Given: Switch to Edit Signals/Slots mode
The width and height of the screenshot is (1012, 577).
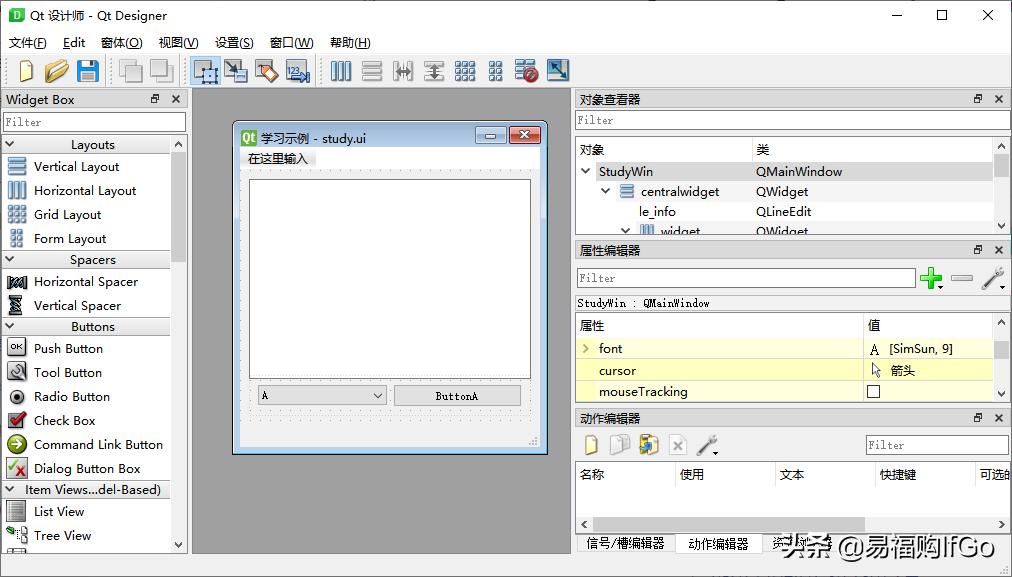Looking at the screenshot, I should pos(238,71).
